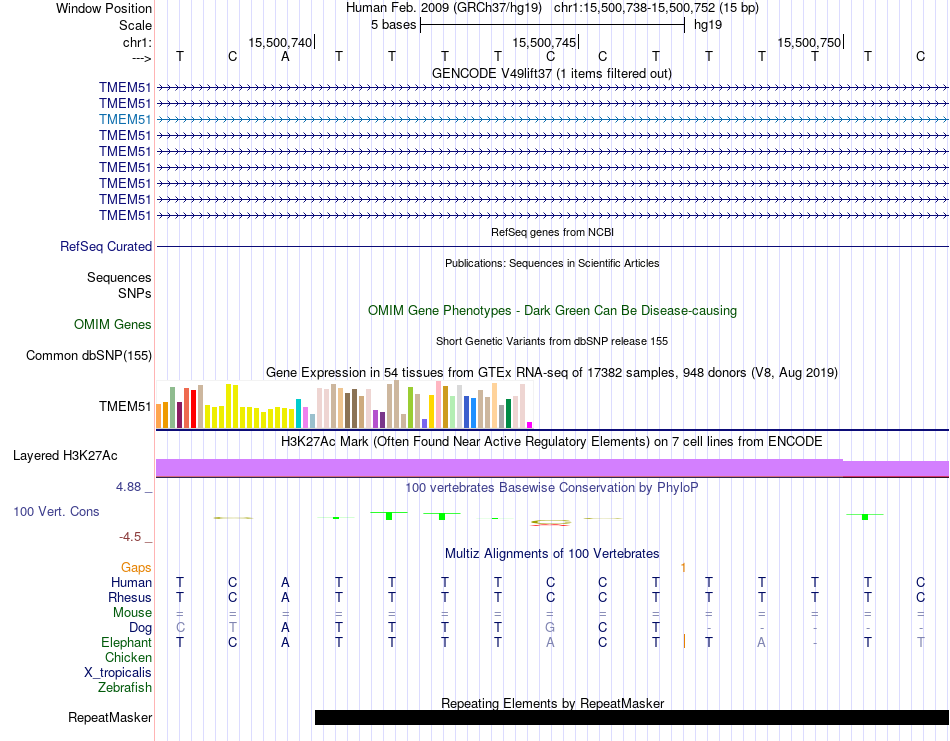This screenshot has width=950, height=741.
Task: Click the "hg19" label beside scale bar
Action: coord(708,25)
